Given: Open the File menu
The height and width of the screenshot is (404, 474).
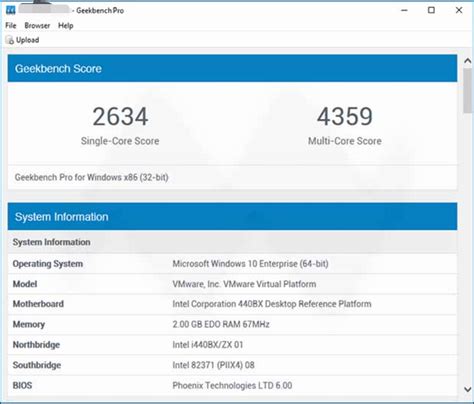Looking at the screenshot, I should point(11,25).
